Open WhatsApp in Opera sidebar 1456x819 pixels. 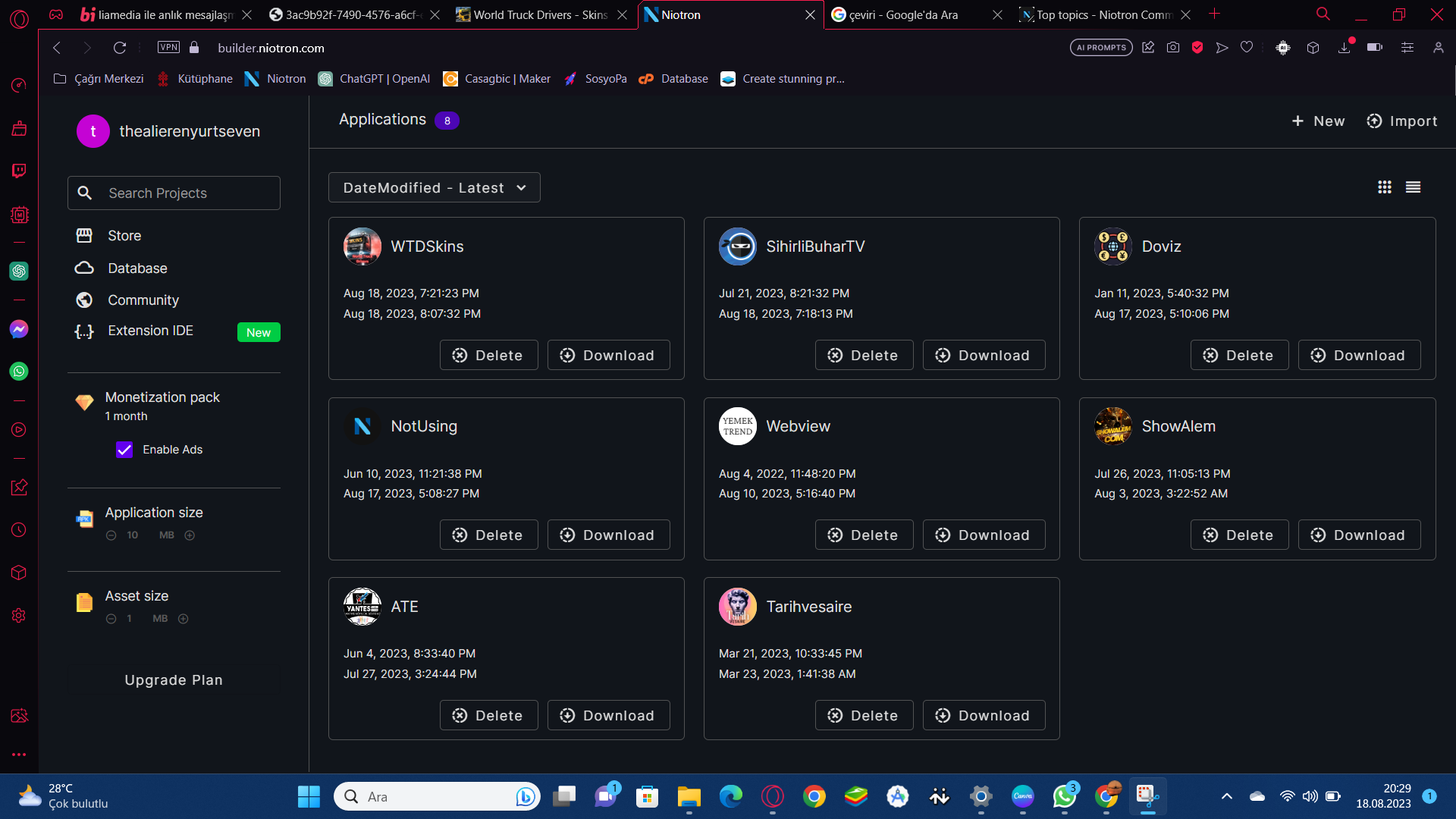19,371
